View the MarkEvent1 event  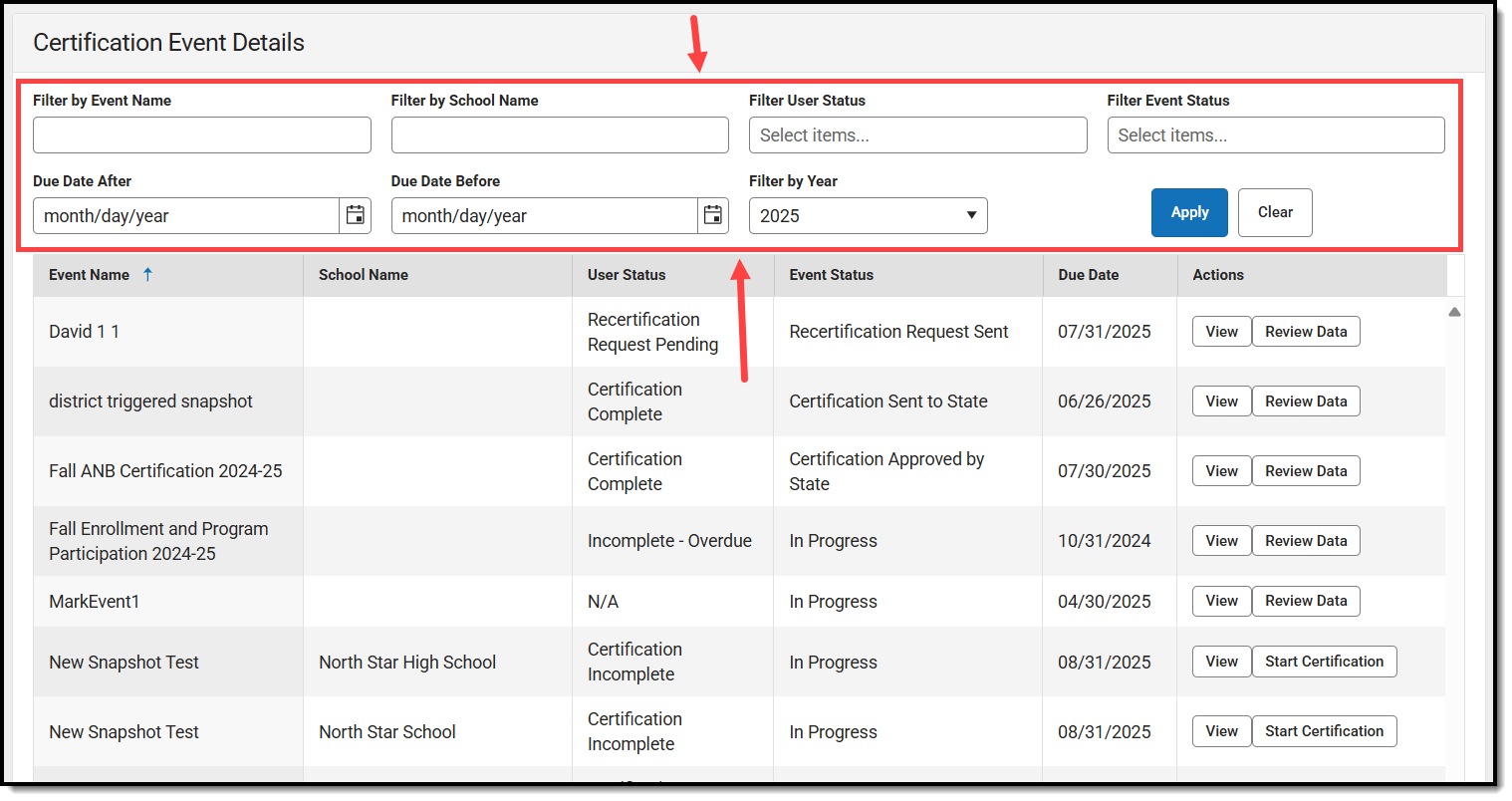point(1221,601)
